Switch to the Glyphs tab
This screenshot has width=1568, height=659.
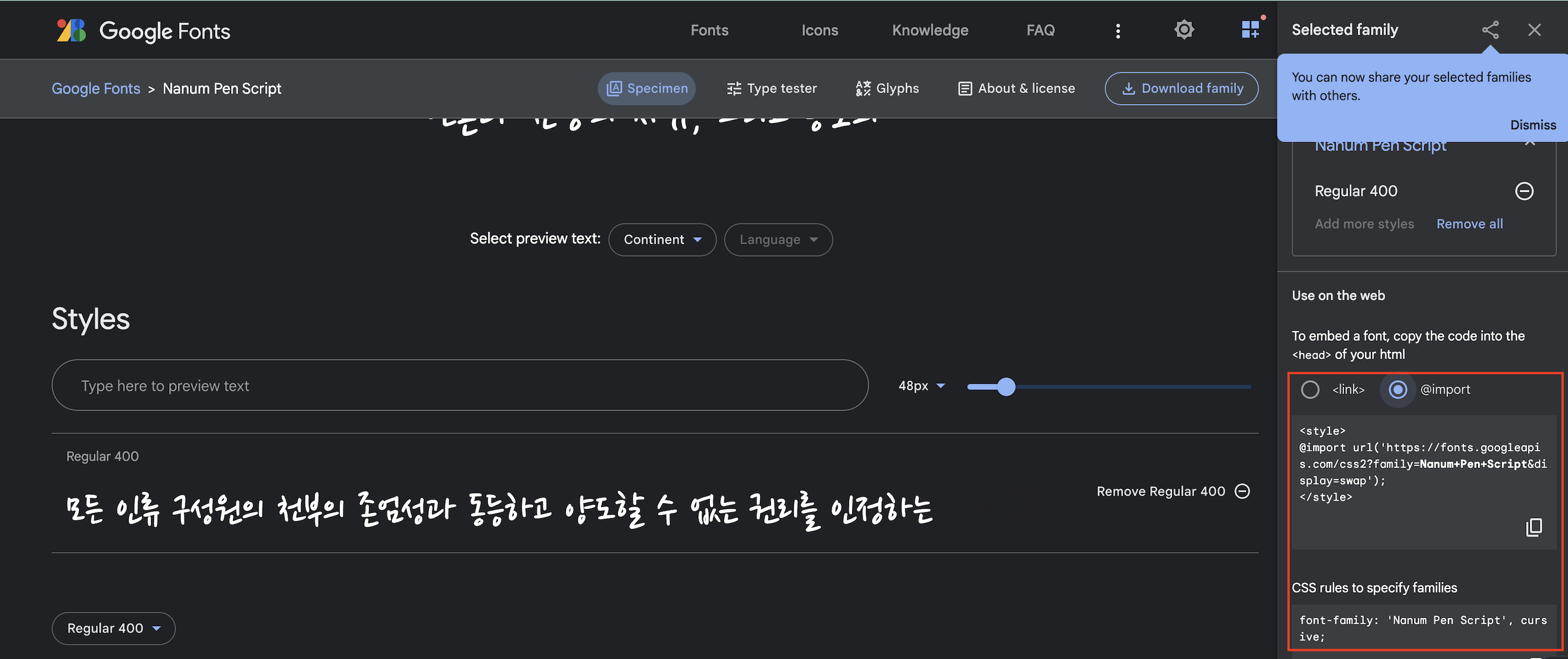[887, 89]
